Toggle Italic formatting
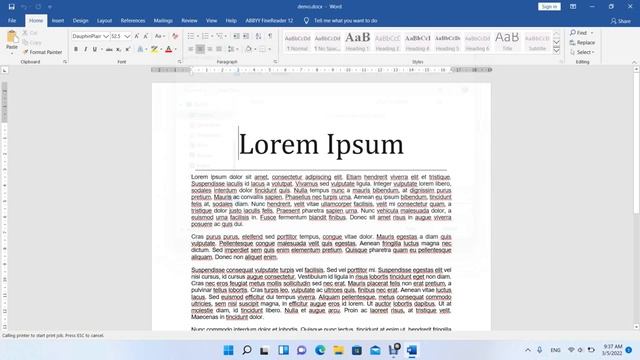Viewport: 640px width, 360px height. [x=85, y=49]
